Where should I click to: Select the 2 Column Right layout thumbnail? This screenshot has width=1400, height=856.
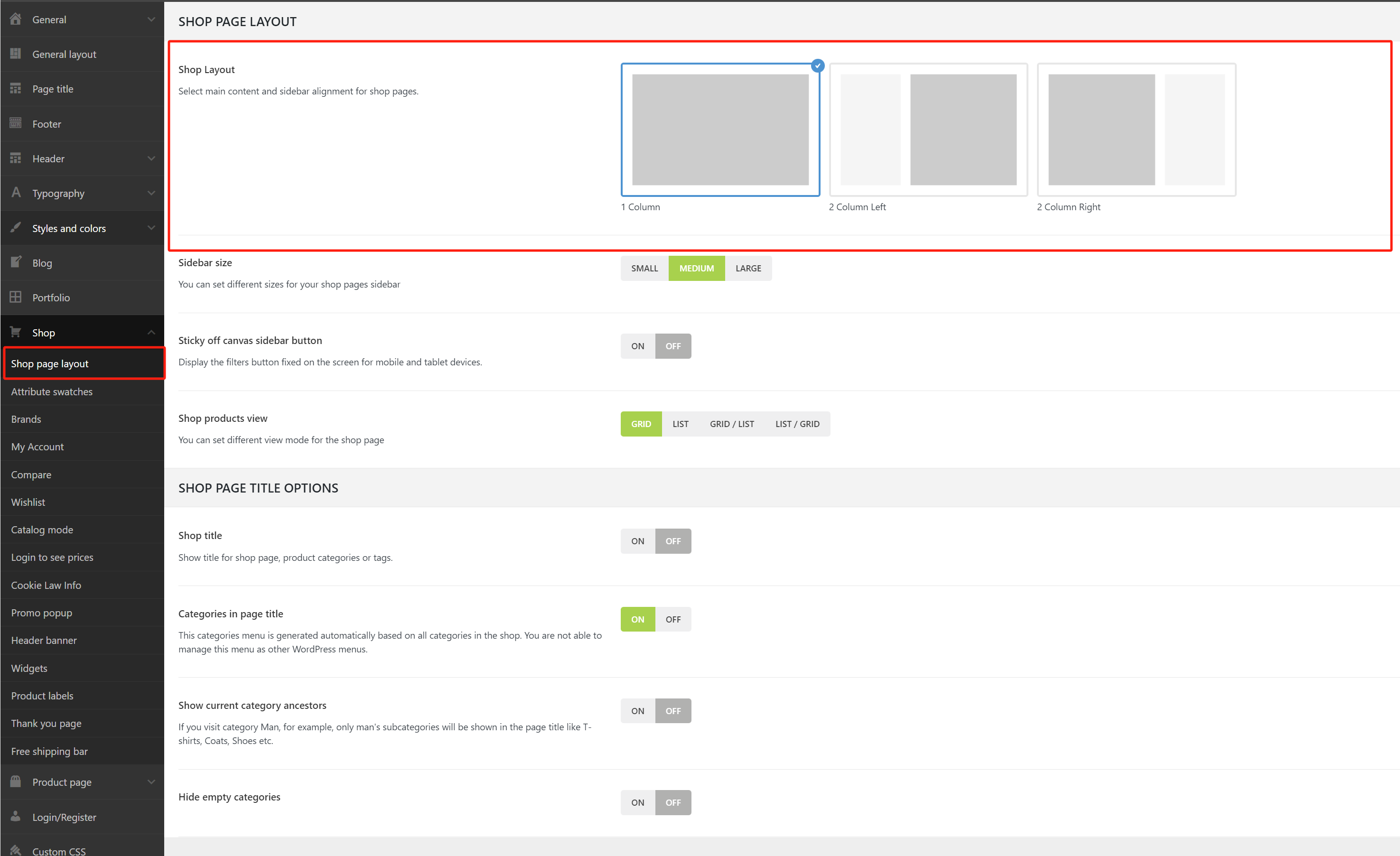point(1136,130)
